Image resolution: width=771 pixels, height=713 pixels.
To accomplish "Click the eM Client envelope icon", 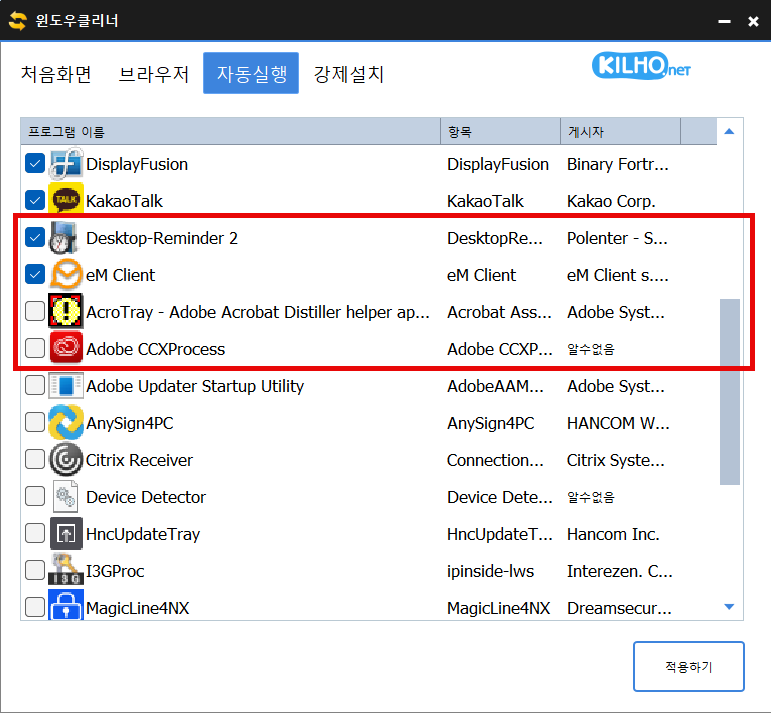I will click(x=66, y=274).
